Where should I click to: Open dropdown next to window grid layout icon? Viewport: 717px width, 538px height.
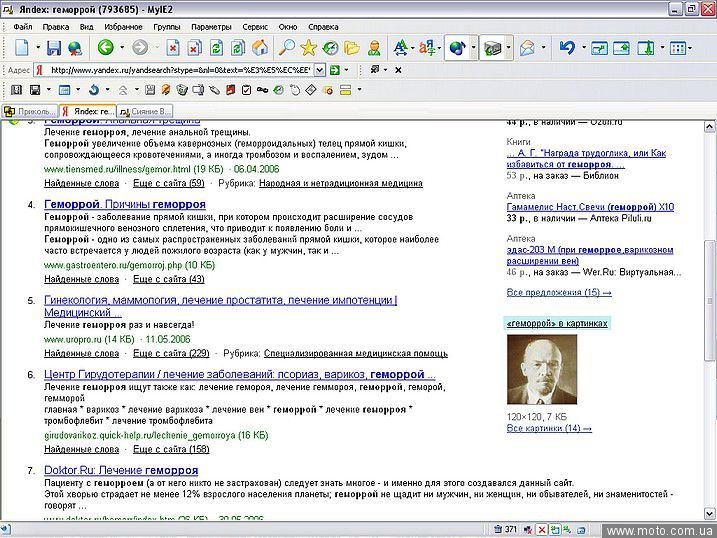pyautogui.click(x=690, y=47)
